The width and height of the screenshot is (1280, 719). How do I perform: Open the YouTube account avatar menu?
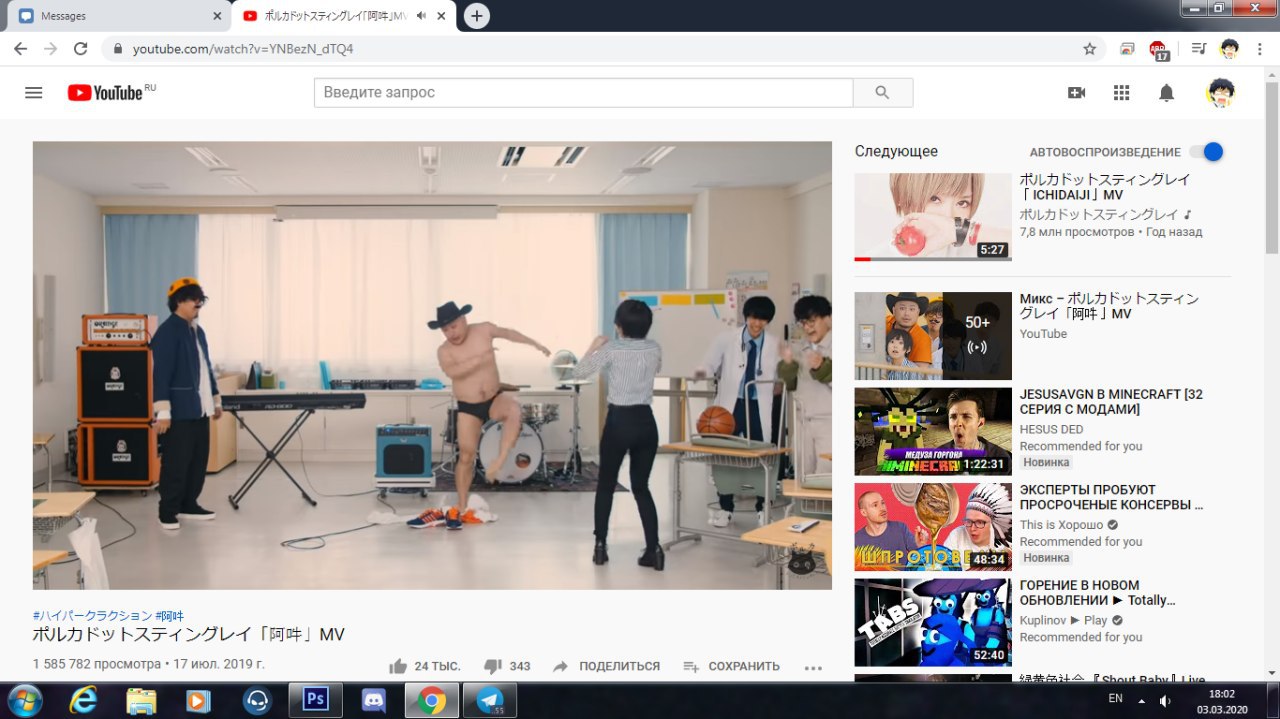coord(1220,92)
